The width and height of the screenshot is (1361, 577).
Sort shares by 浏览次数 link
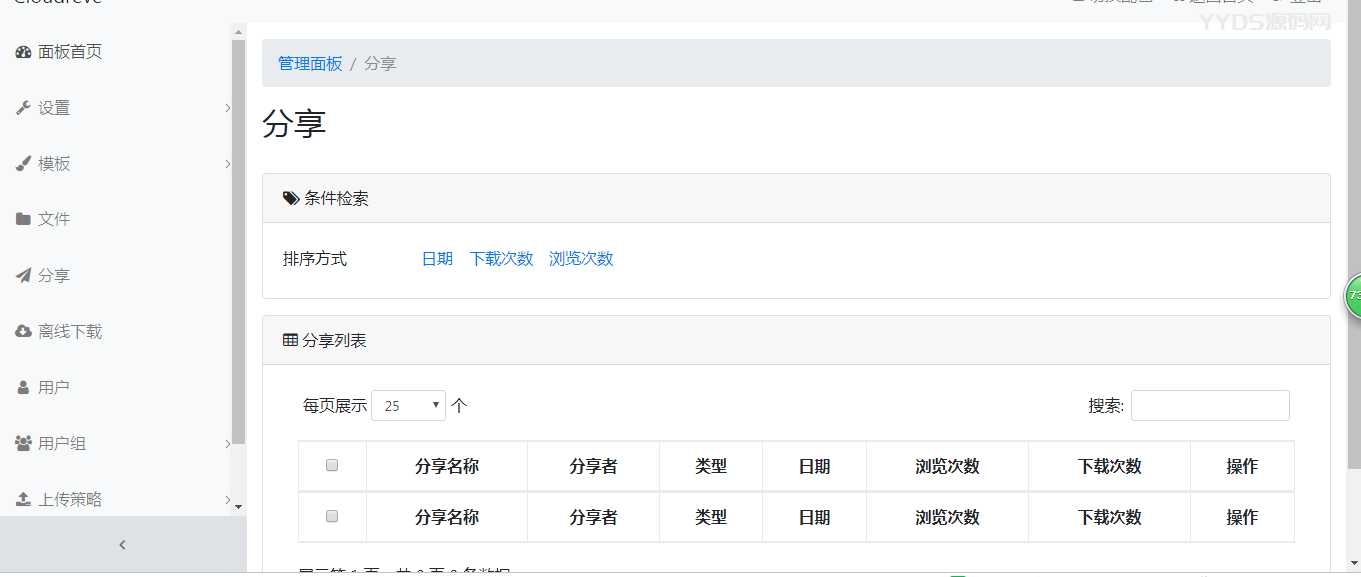pos(581,258)
